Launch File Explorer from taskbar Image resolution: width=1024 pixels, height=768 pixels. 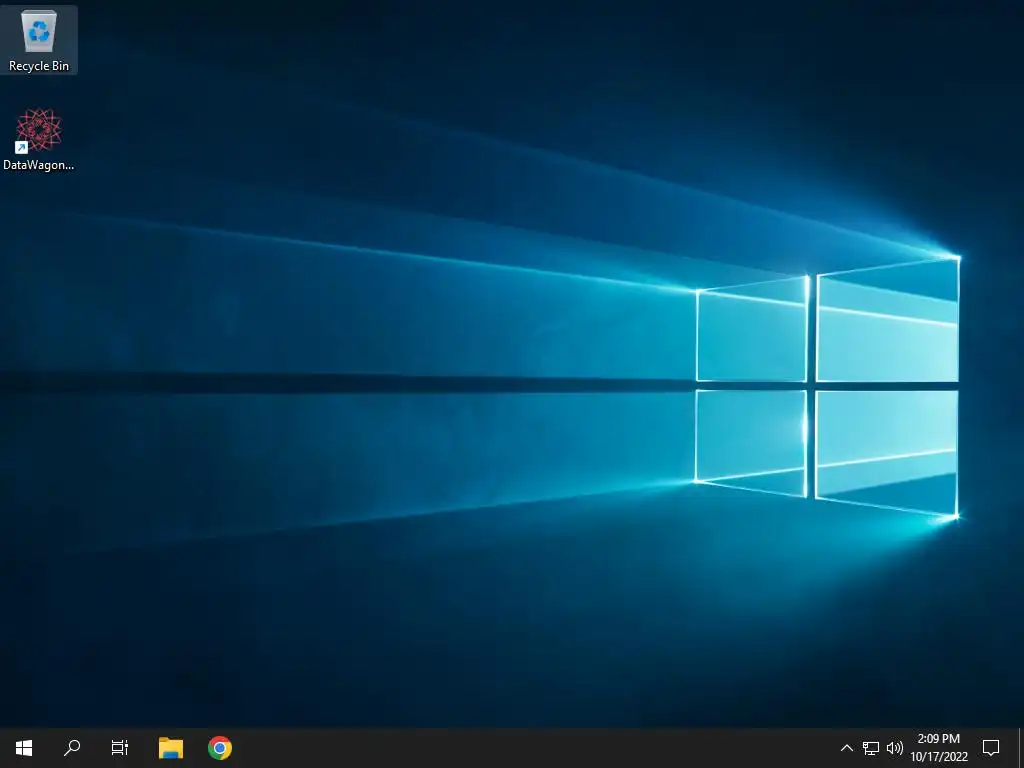tap(170, 748)
